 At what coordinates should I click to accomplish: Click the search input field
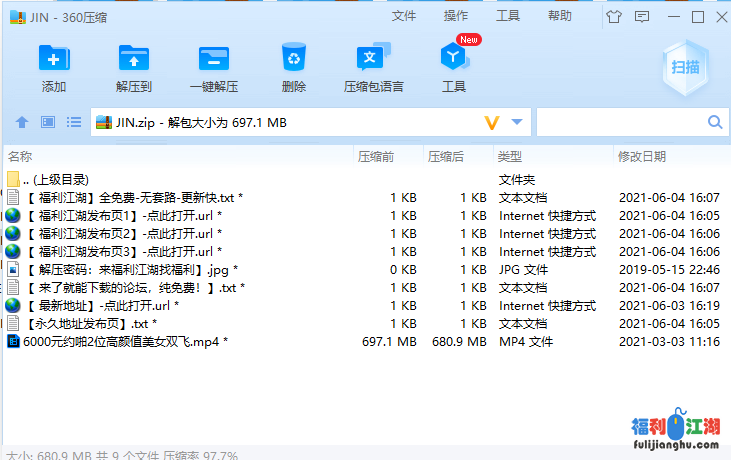620,122
